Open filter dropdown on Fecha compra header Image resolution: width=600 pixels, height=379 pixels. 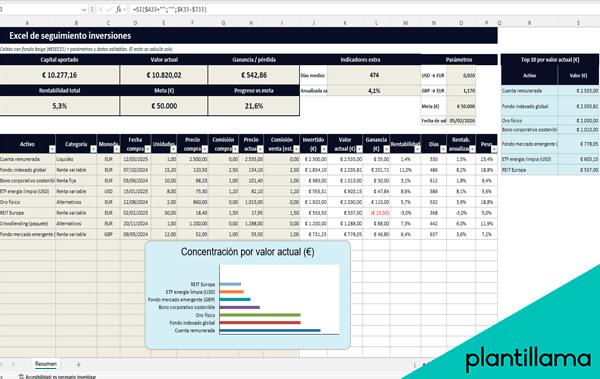tap(148, 149)
